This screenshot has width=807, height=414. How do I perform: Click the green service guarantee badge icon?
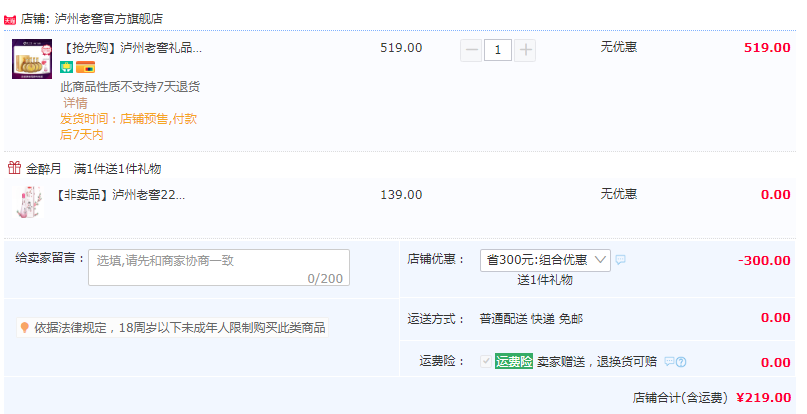click(x=66, y=67)
